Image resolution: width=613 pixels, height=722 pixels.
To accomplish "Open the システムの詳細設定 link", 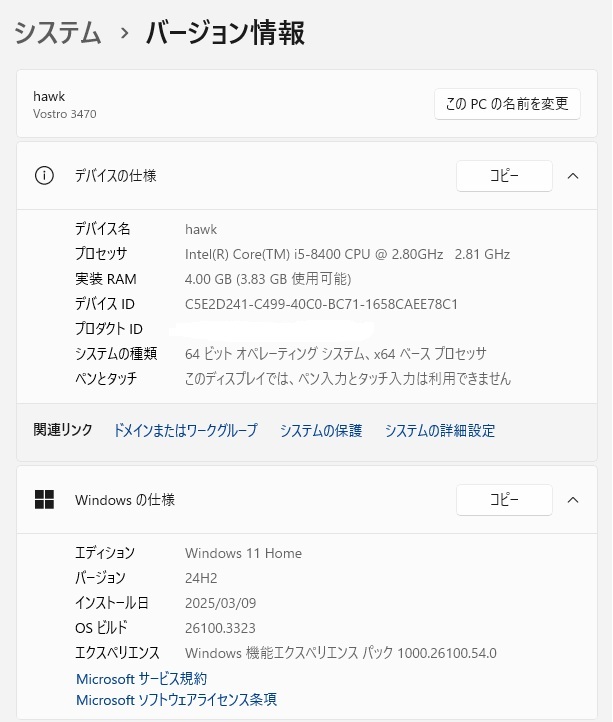I will pyautogui.click(x=439, y=431).
